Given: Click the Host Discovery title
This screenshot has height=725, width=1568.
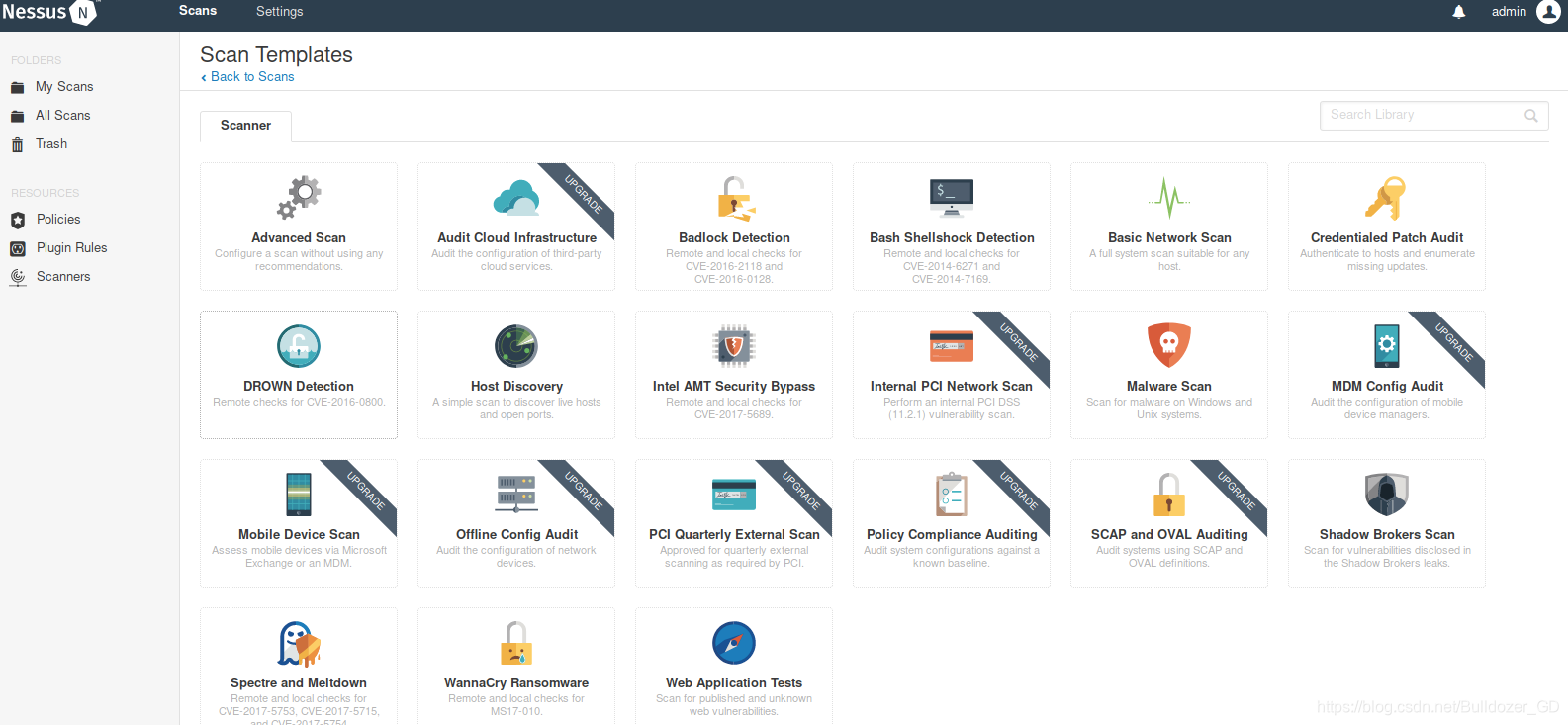Looking at the screenshot, I should click(x=516, y=387).
